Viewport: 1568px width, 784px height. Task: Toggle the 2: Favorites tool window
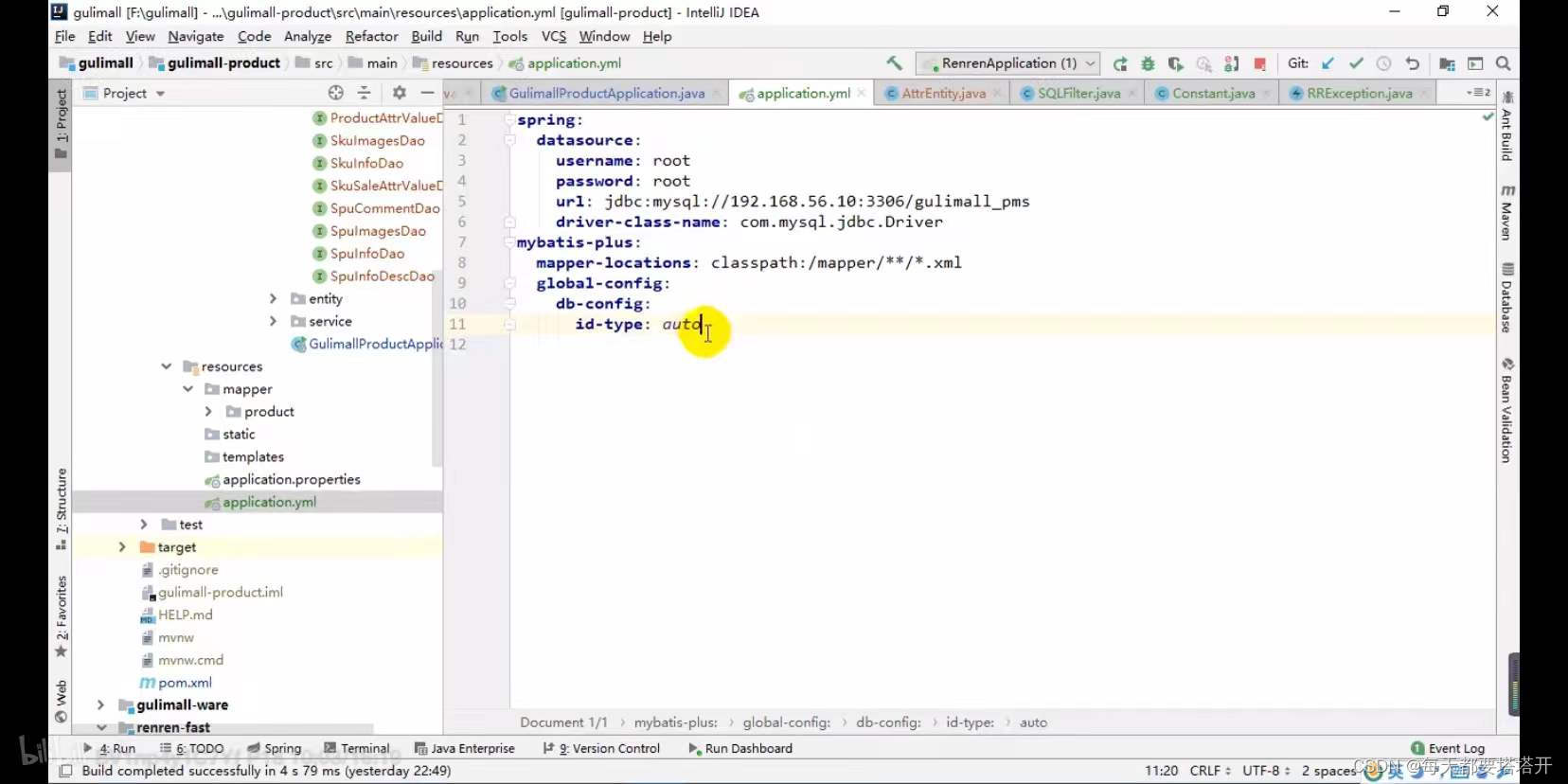[x=61, y=616]
